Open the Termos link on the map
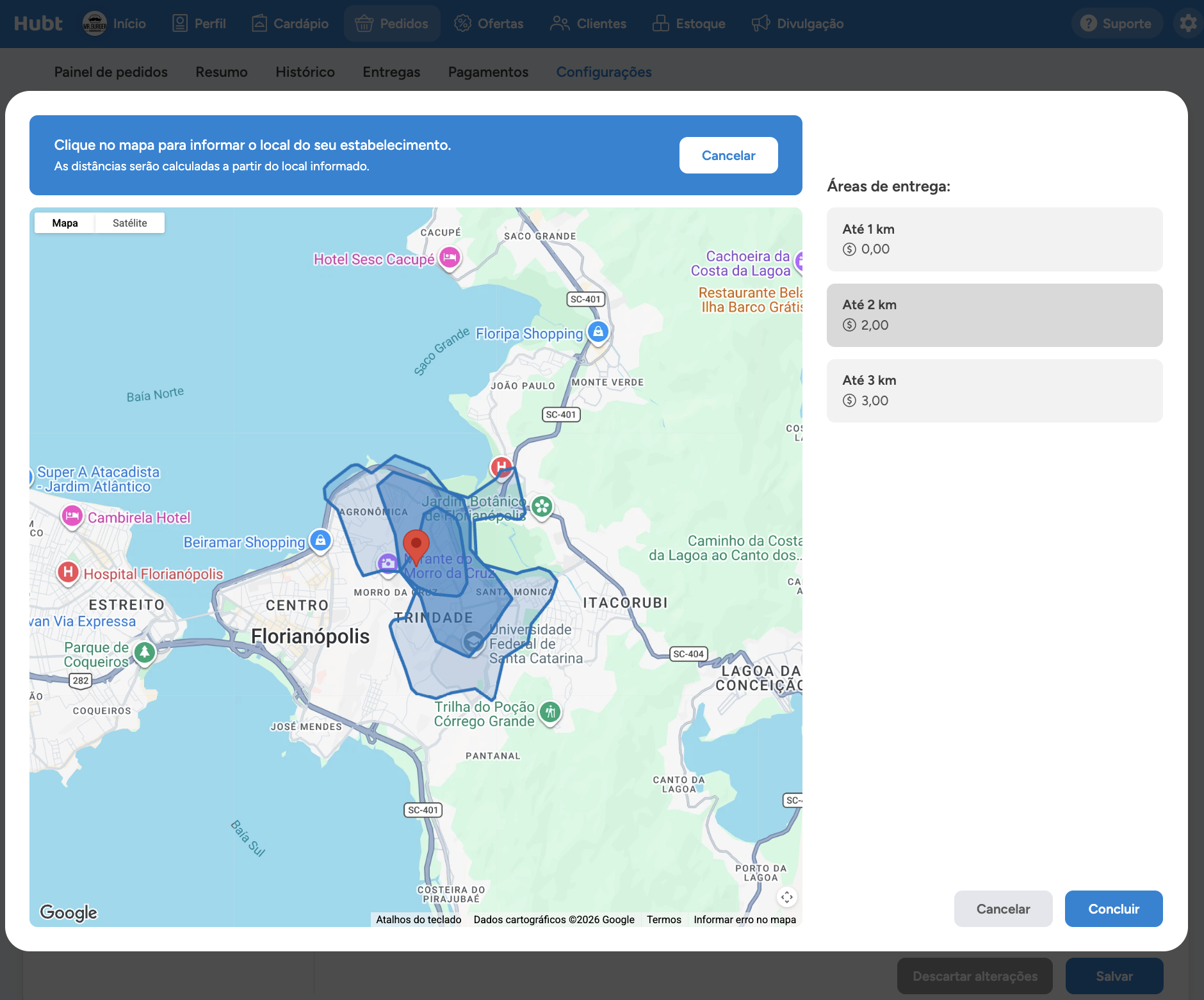 point(663,919)
